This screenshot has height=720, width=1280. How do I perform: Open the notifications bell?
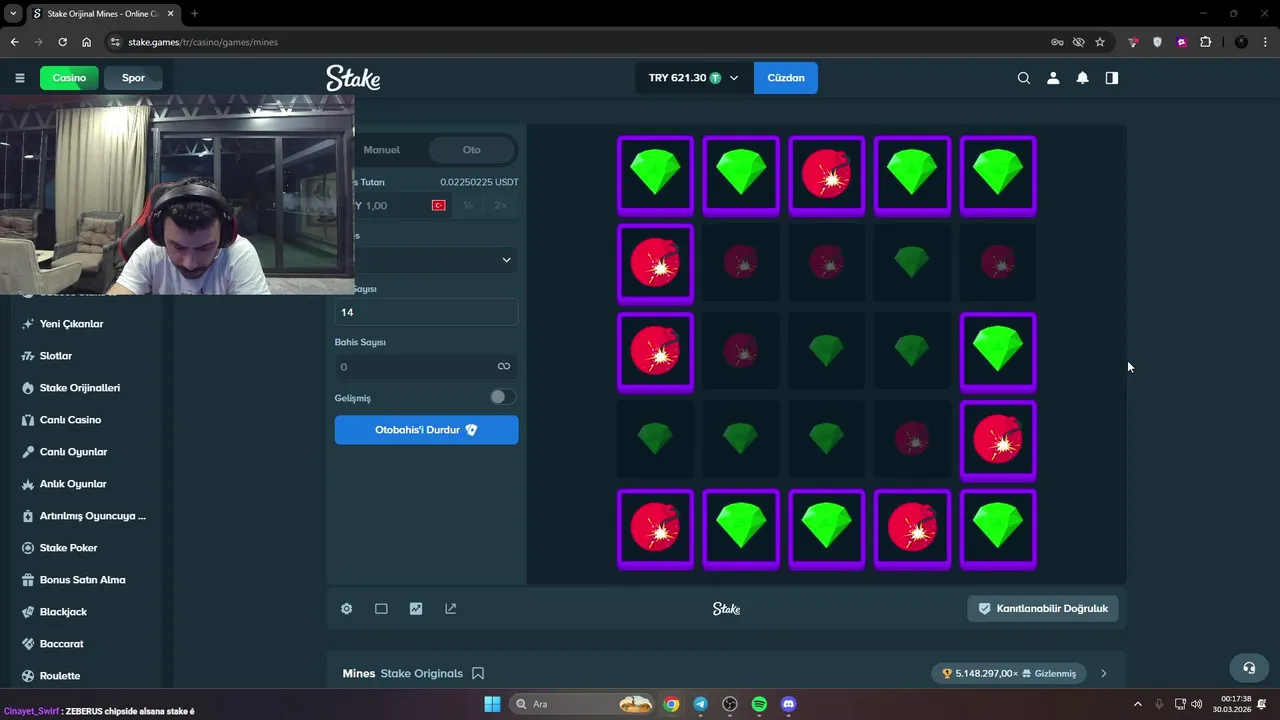[1082, 78]
